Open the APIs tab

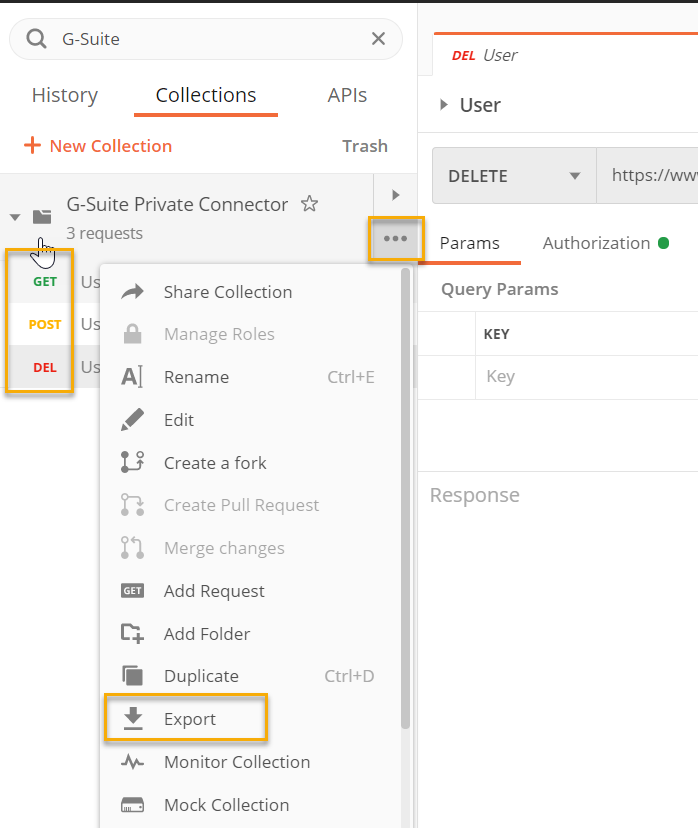[347, 95]
